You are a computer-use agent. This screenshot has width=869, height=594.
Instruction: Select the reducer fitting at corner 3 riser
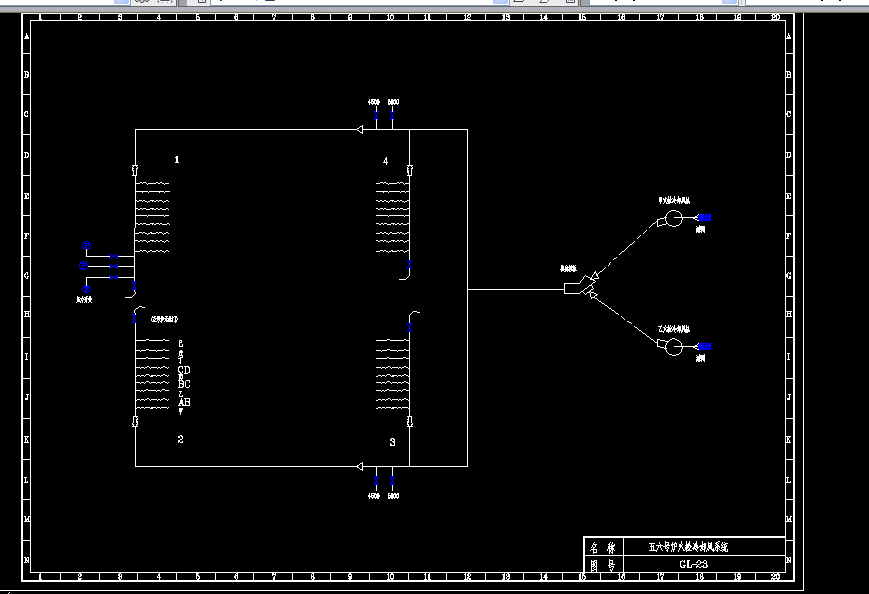pos(410,422)
